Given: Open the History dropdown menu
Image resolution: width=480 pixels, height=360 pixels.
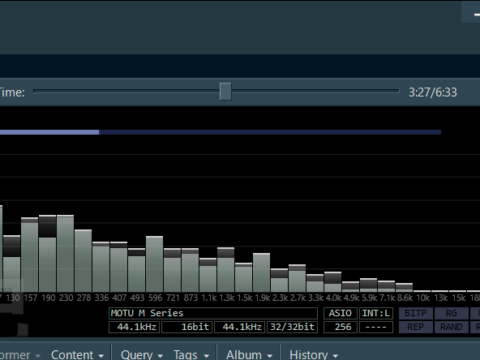Looking at the screenshot, I should point(314,355).
